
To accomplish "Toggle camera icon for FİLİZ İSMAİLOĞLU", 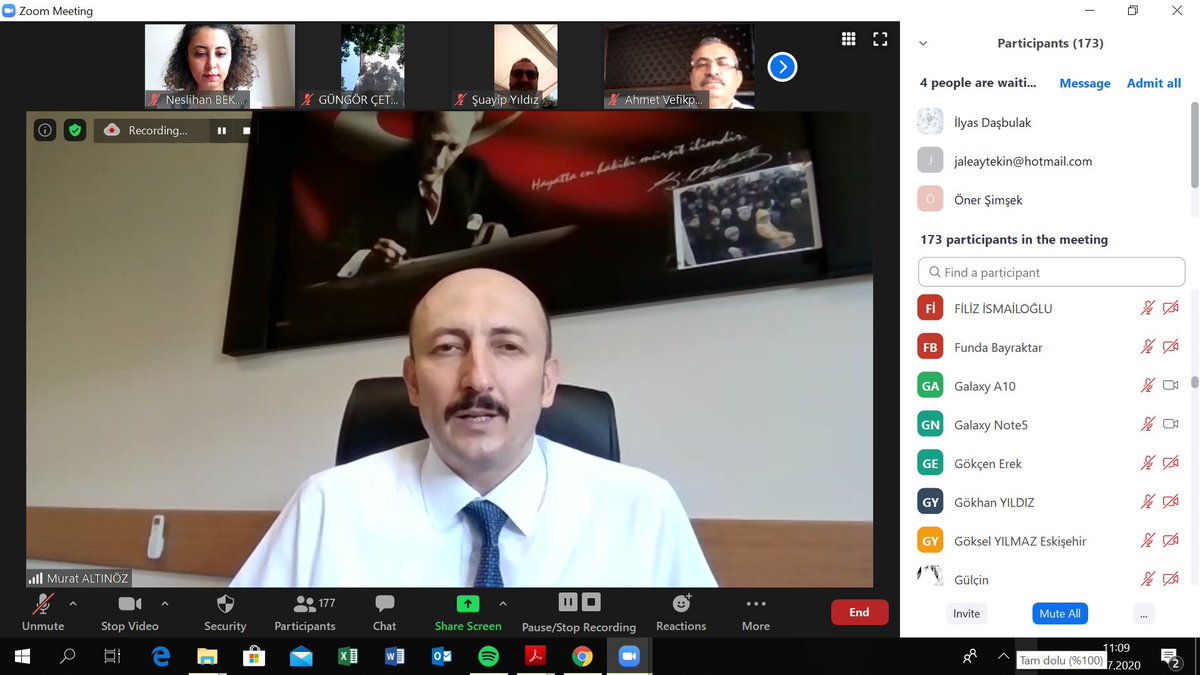I will coord(1171,308).
